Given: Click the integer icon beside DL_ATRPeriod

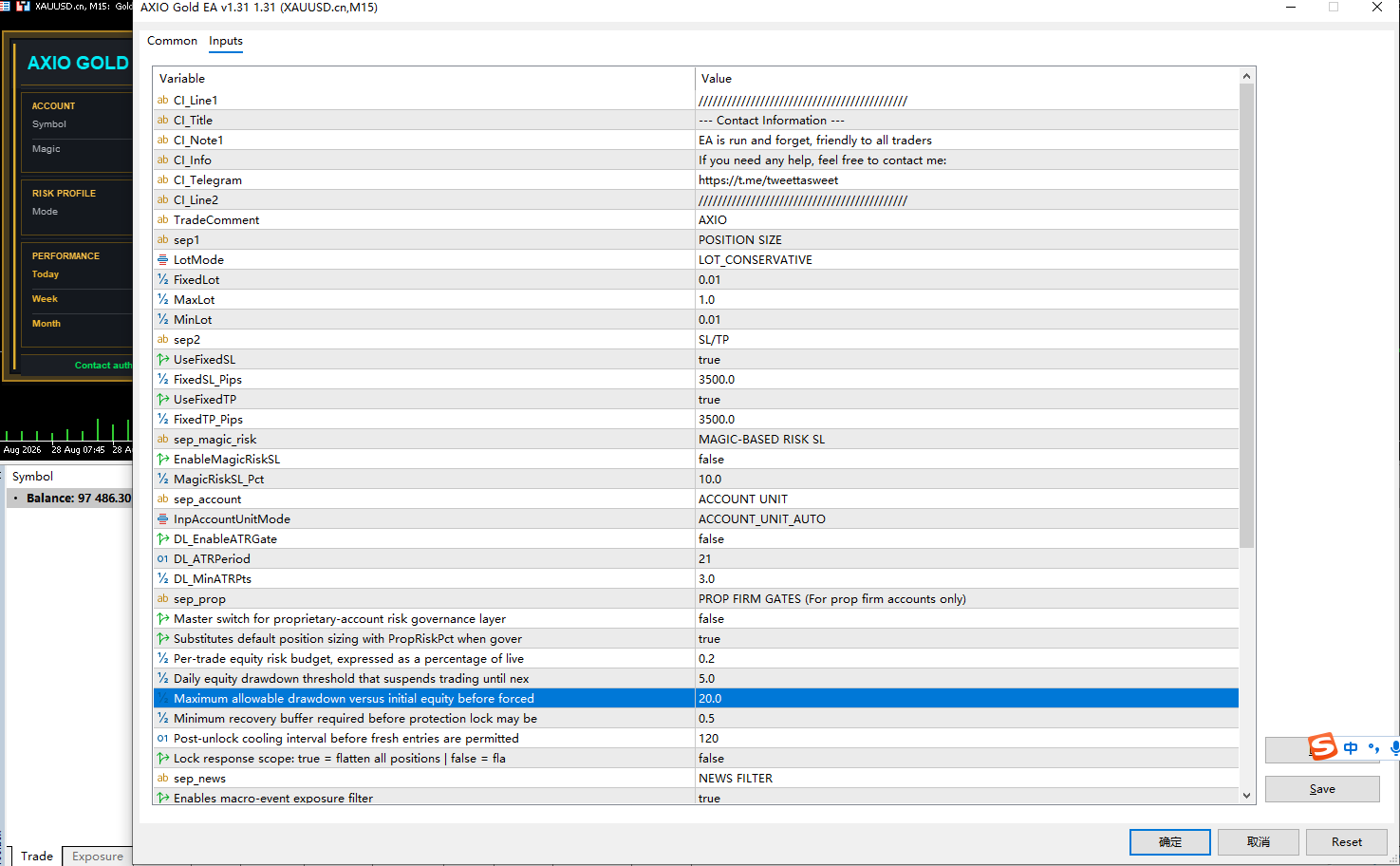Looking at the screenshot, I should (x=163, y=558).
